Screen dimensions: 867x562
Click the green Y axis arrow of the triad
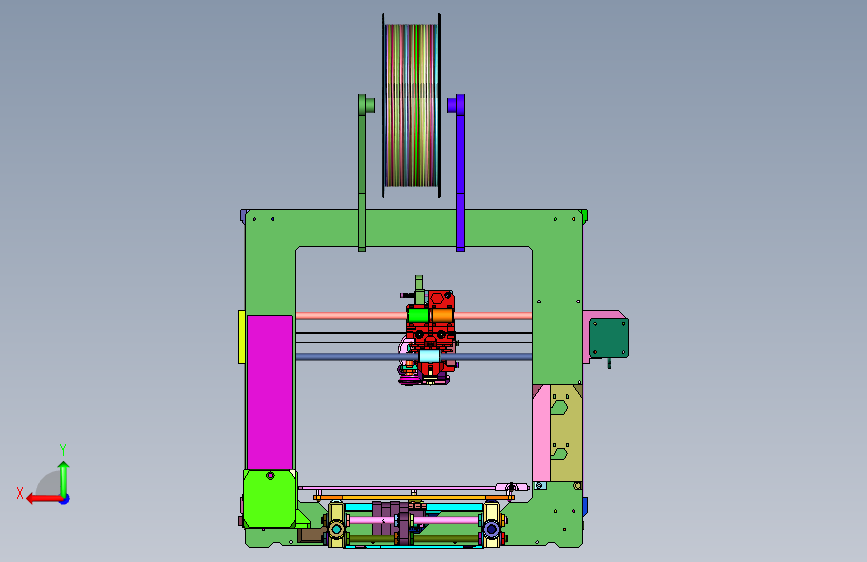[x=64, y=479]
